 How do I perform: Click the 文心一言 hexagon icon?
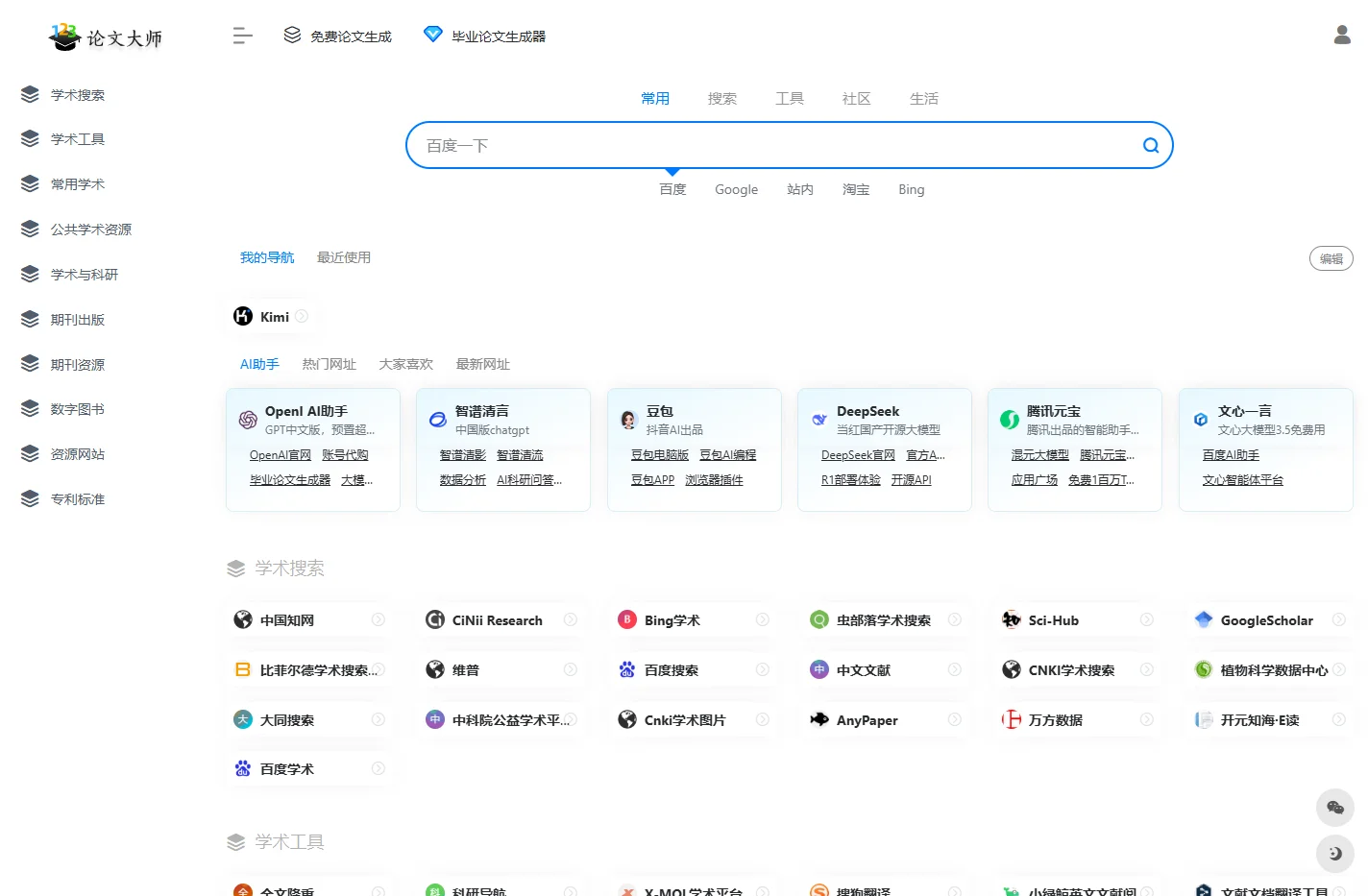click(x=1201, y=420)
